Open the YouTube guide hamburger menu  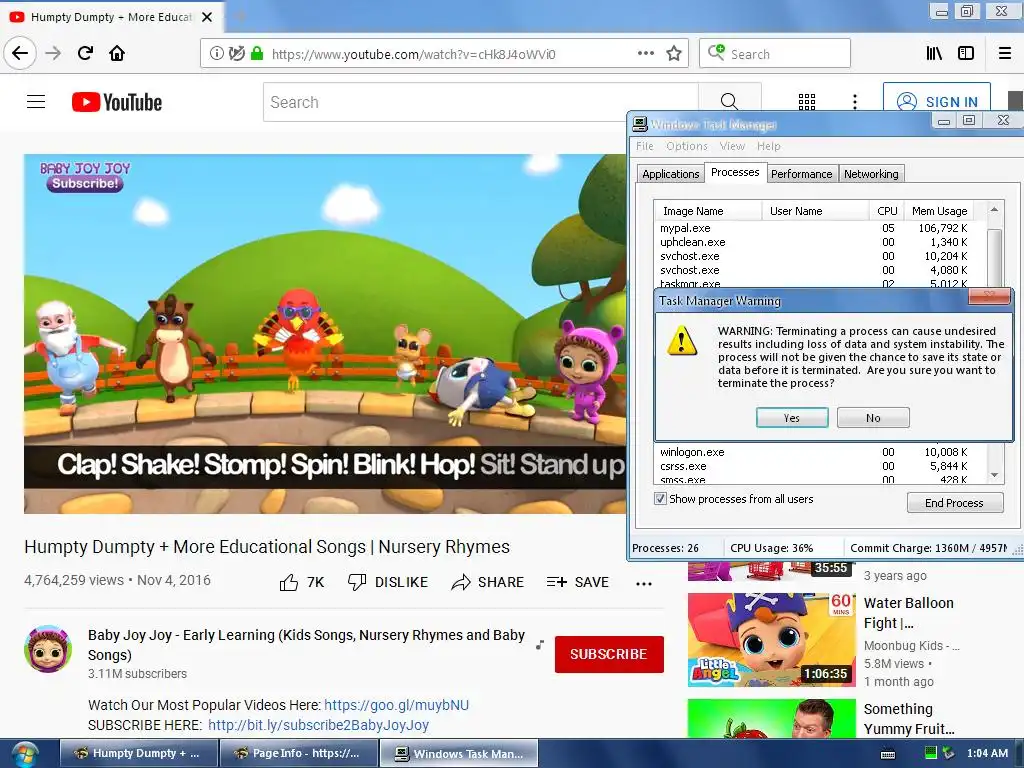point(36,102)
